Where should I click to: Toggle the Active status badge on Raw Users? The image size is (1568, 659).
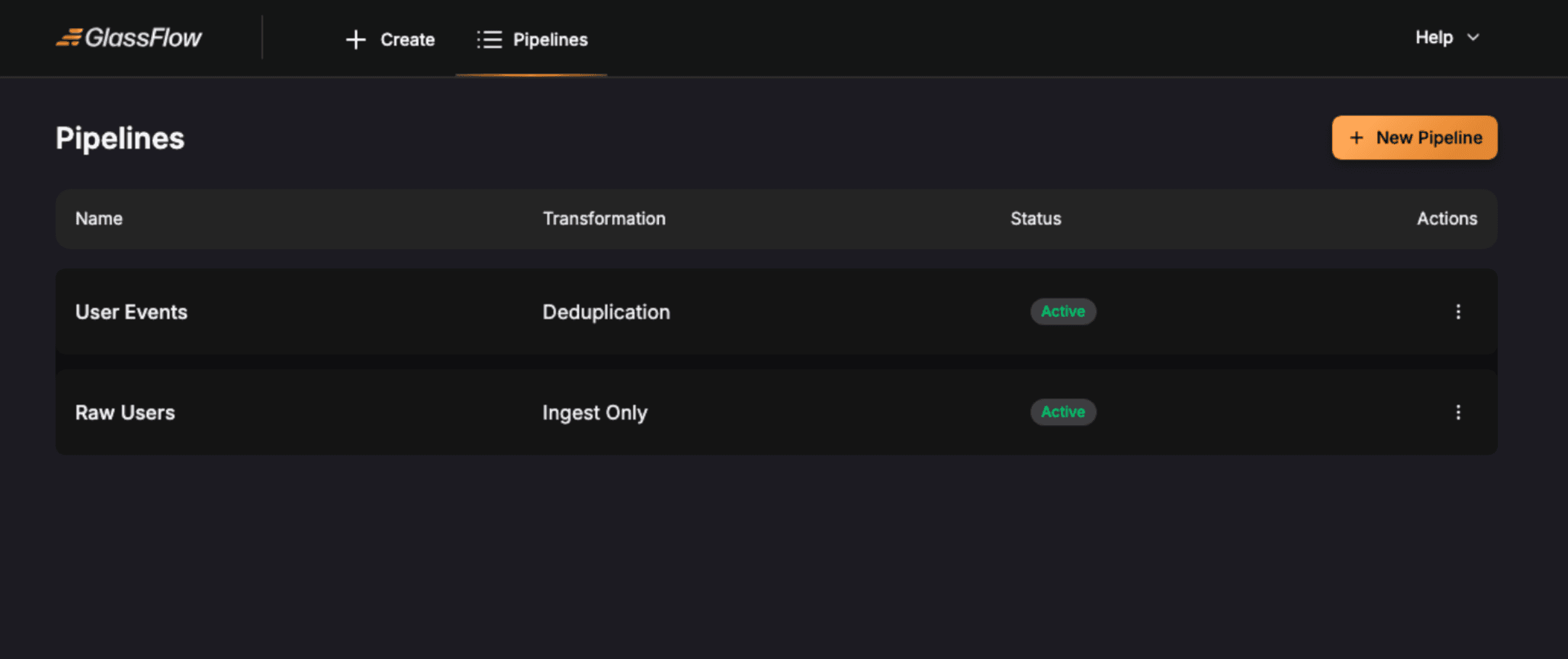(x=1062, y=412)
